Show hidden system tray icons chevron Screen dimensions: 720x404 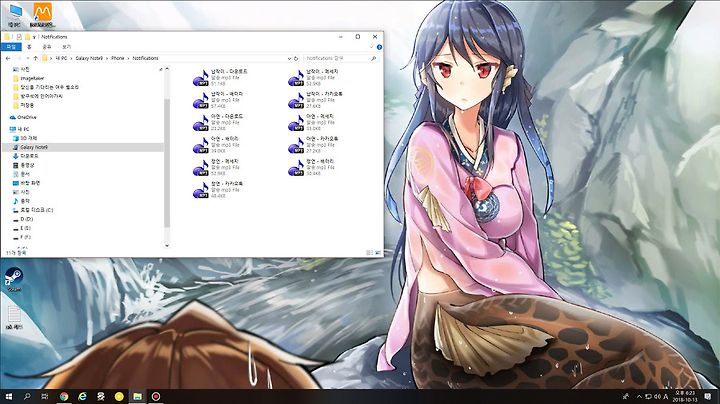[639, 396]
